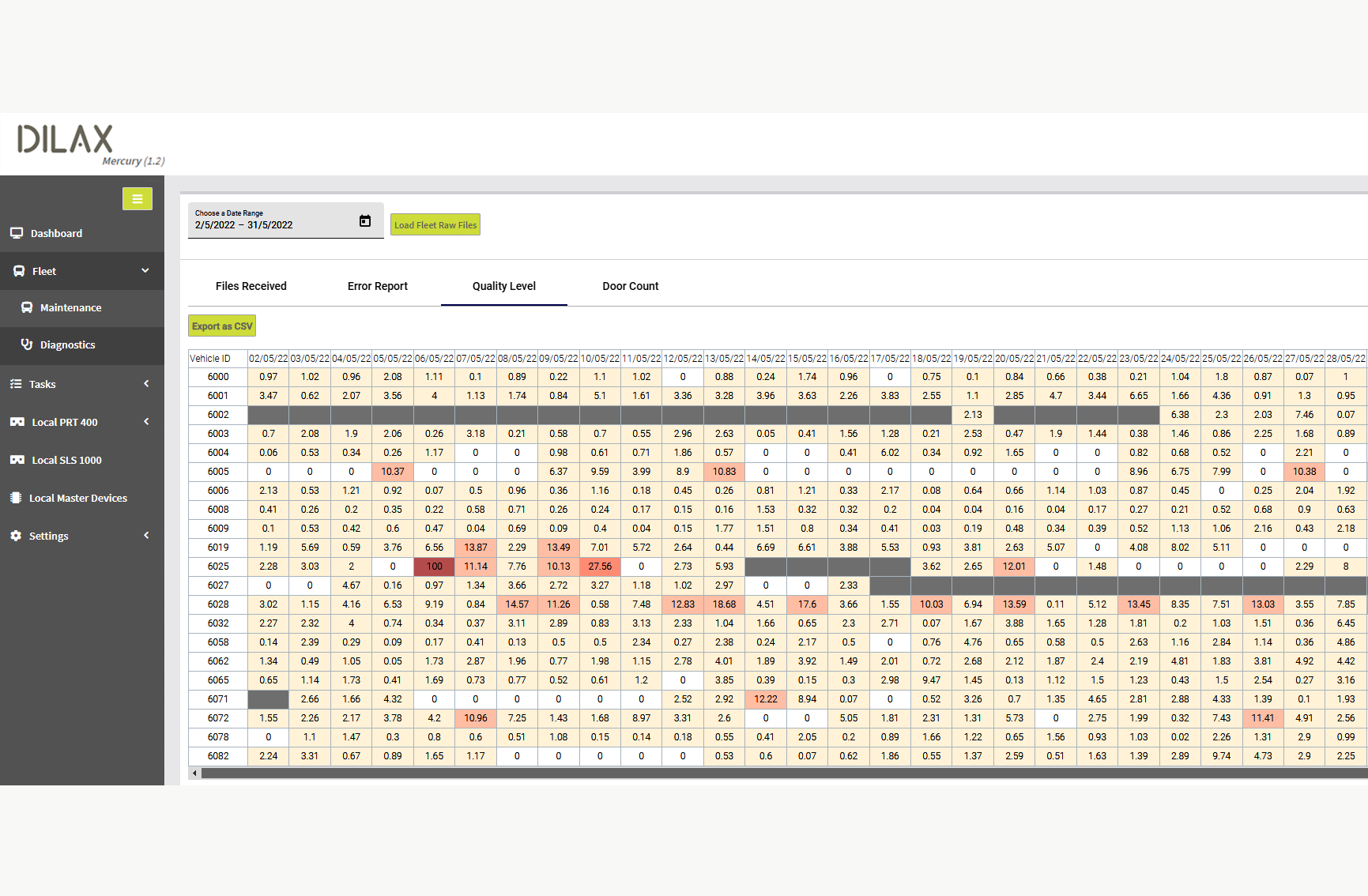Switch to the Files Received tab
The image size is (1368, 896).
251,285
